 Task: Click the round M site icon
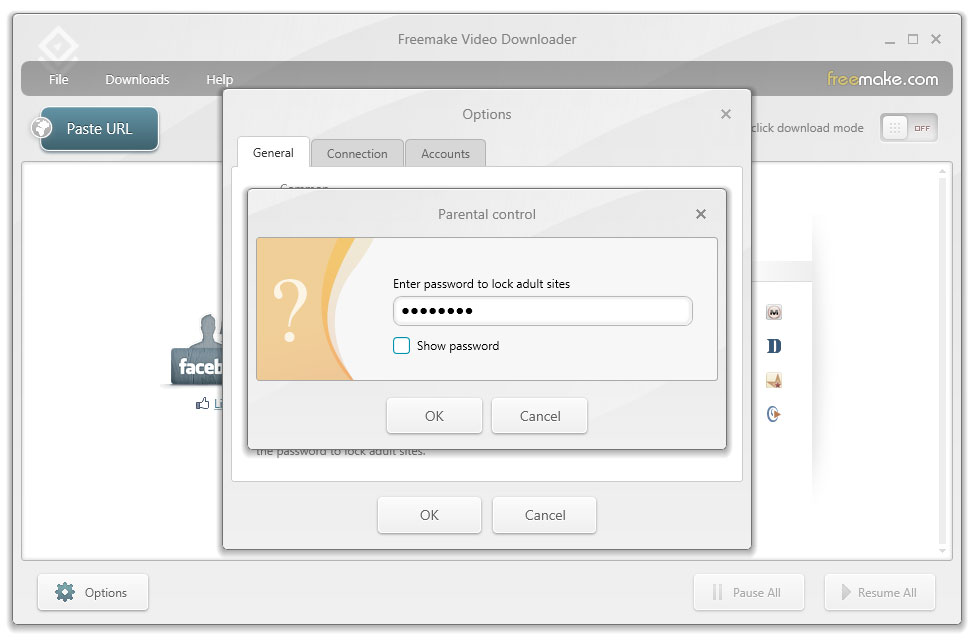[774, 312]
